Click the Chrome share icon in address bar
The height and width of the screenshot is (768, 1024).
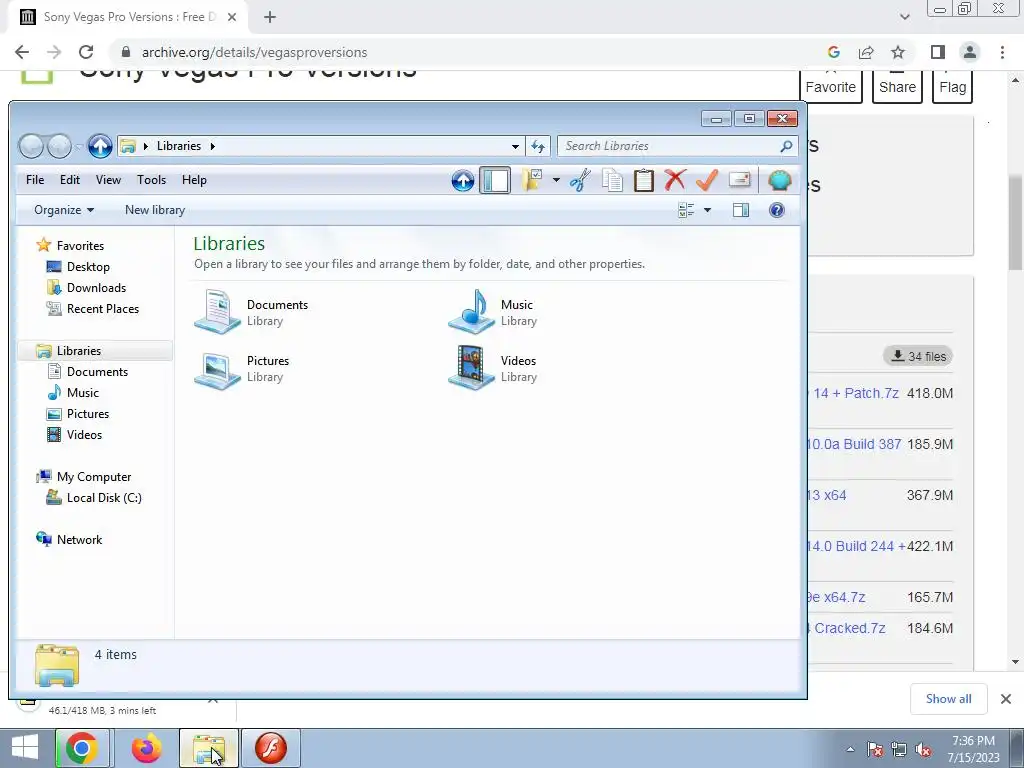(866, 52)
